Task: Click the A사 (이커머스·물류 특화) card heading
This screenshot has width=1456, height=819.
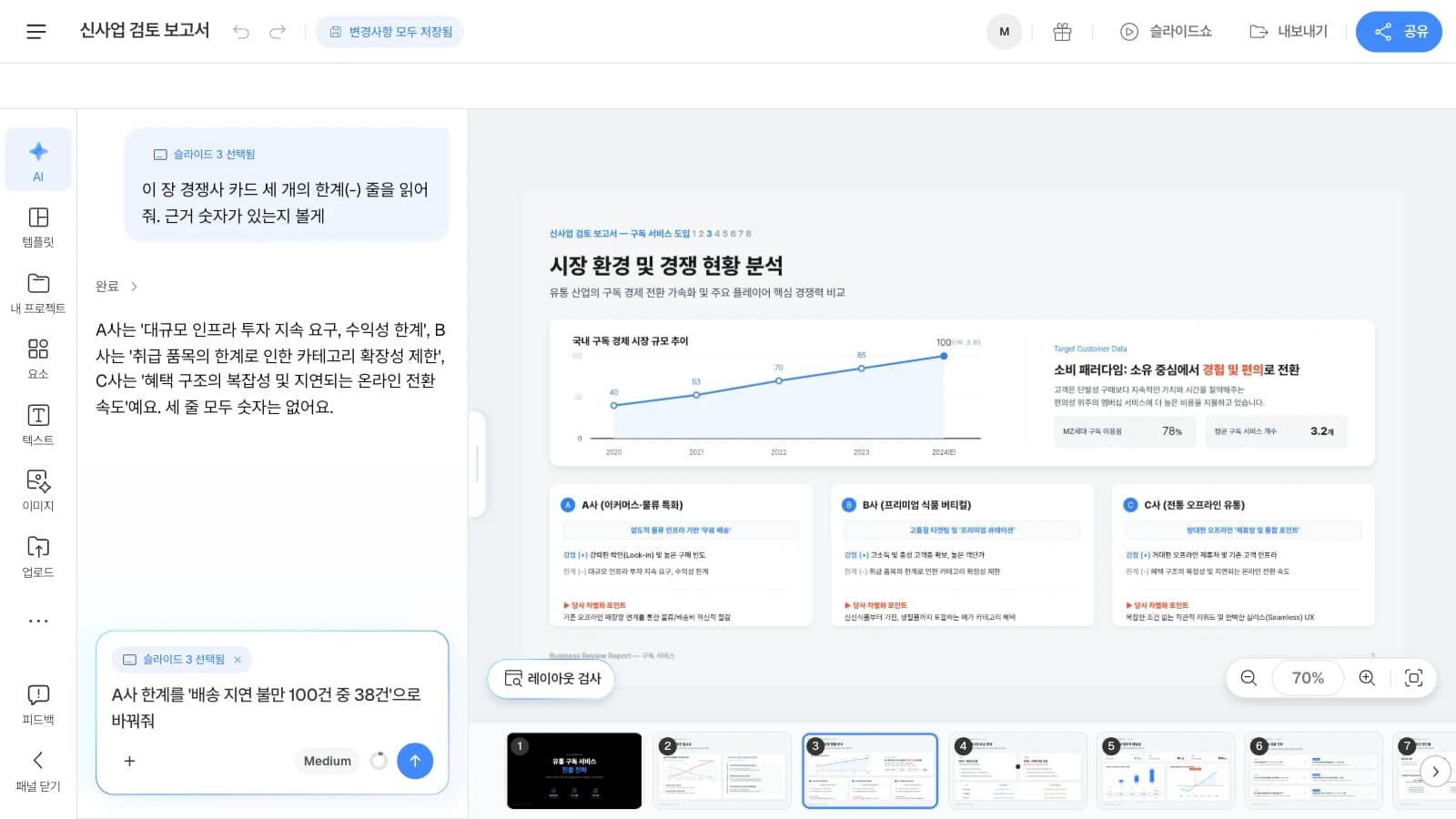Action: click(632, 505)
